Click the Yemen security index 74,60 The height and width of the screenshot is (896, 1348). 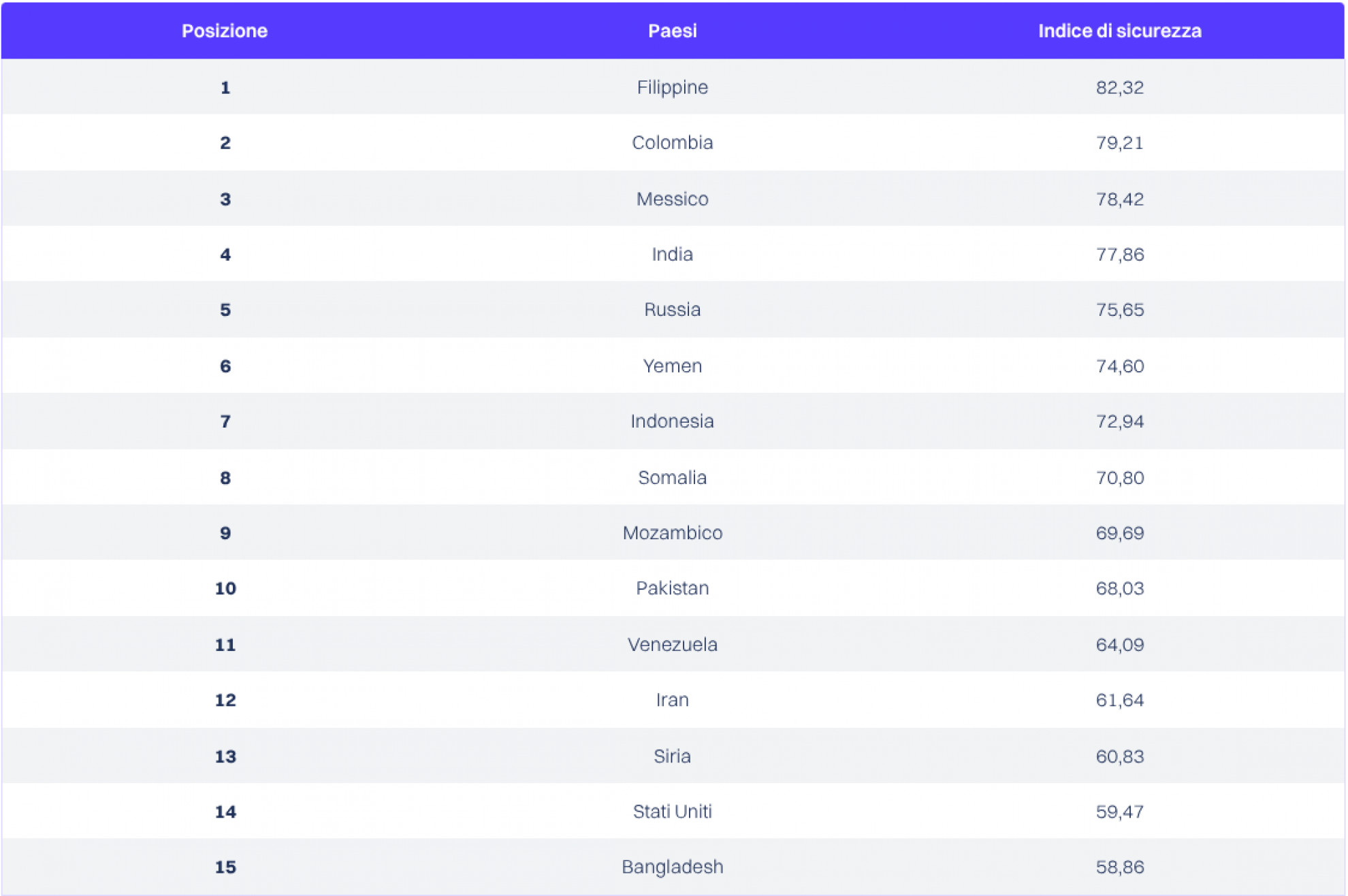pyautogui.click(x=1119, y=366)
